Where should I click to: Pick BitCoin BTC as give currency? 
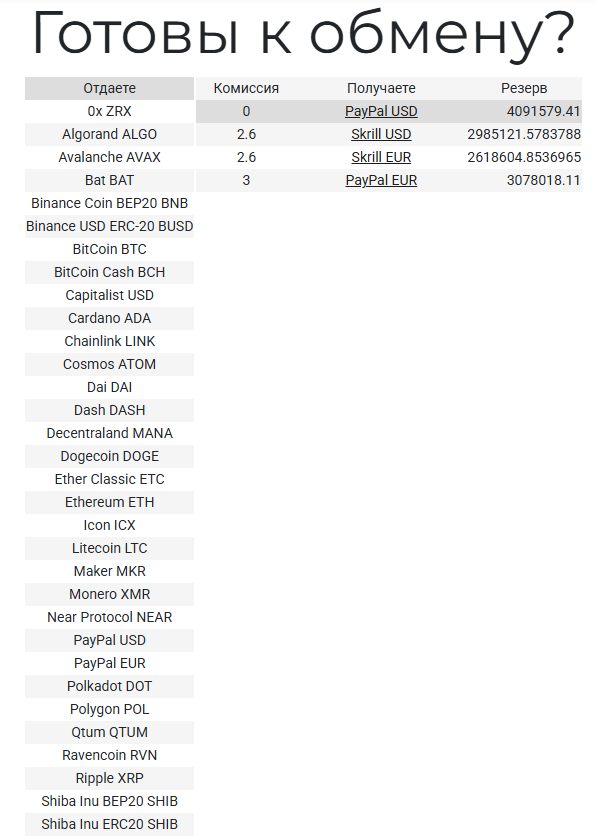[x=109, y=249]
